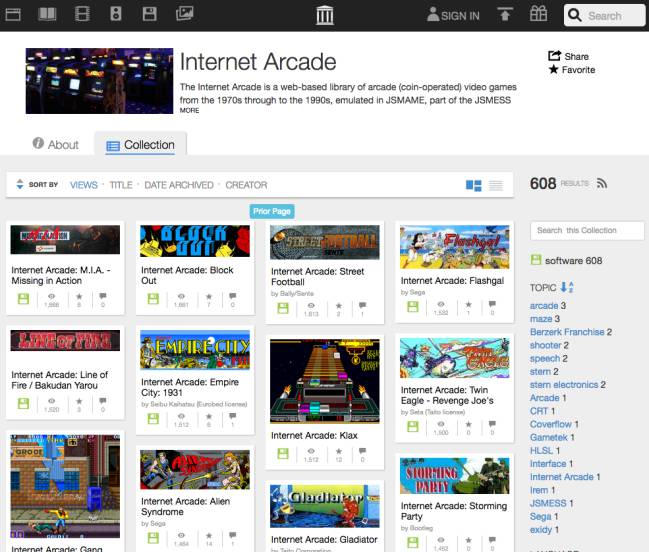Switch to tile grid view
This screenshot has height=552, width=649.
474,185
